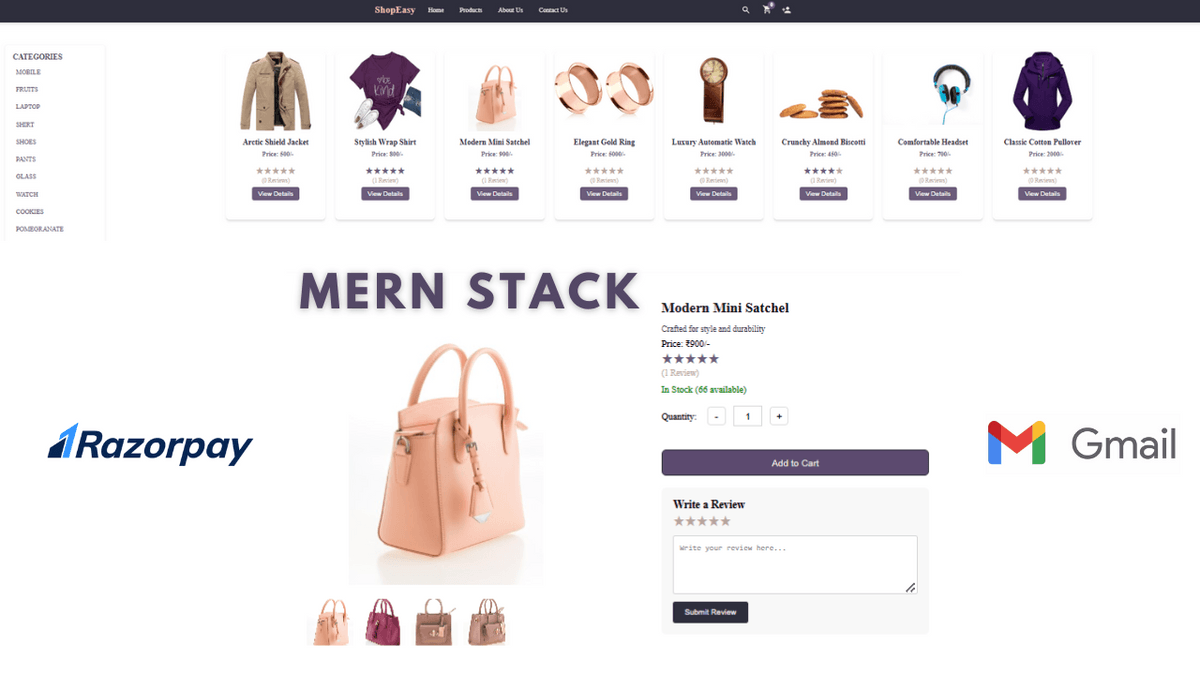
Task: Increase quantity with the plus button
Action: tap(779, 416)
